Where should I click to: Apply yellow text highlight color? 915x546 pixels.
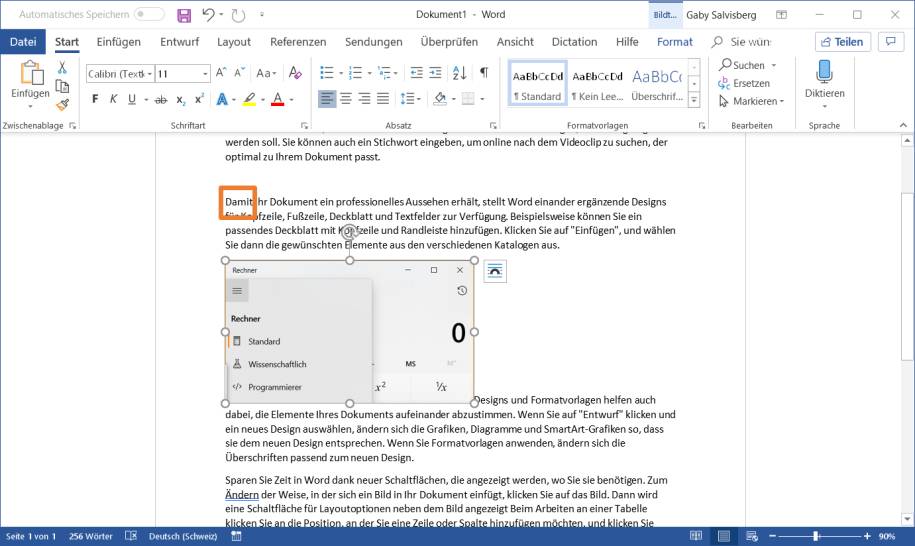tap(249, 99)
